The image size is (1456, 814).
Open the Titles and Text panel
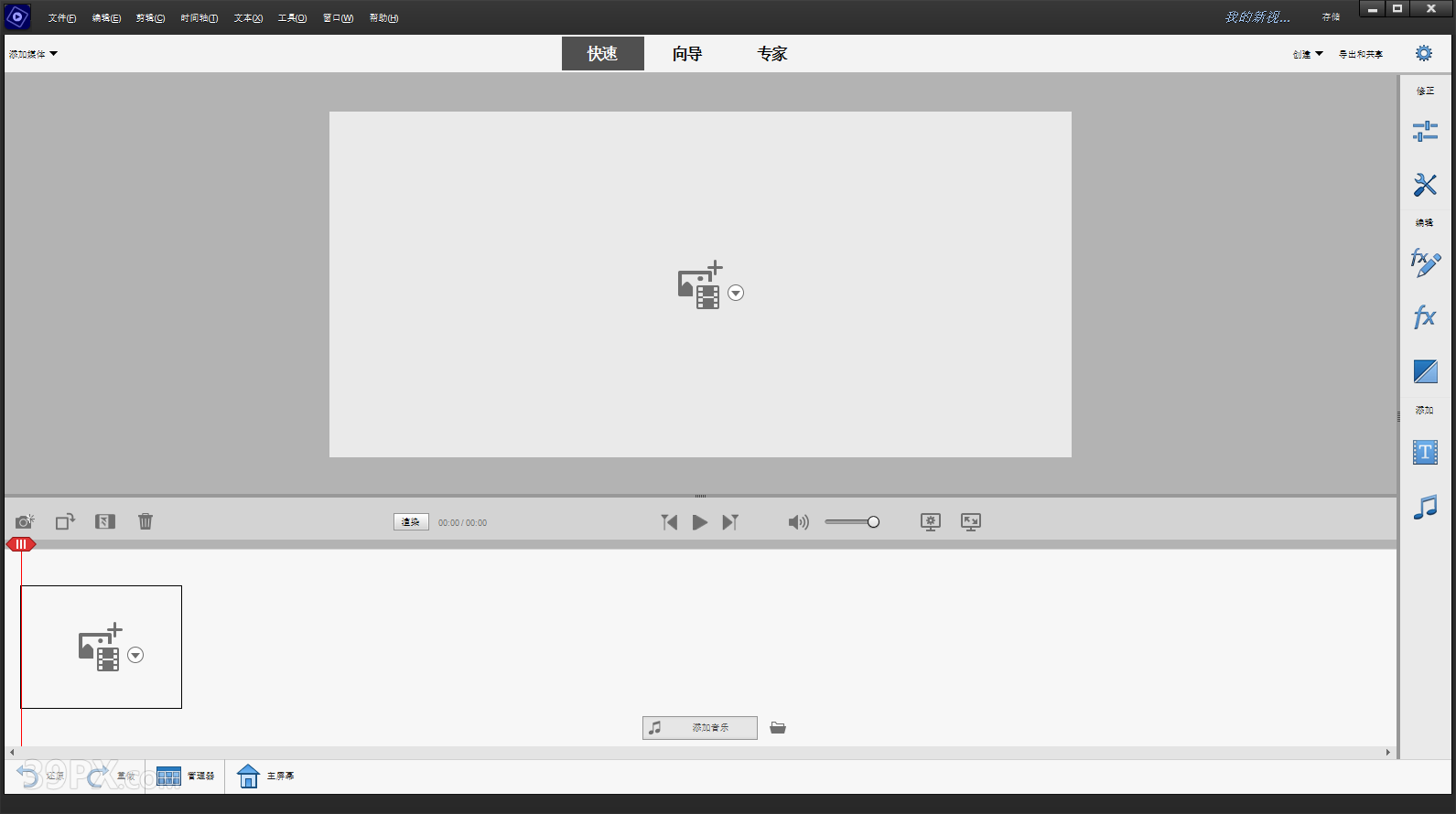tap(1425, 452)
